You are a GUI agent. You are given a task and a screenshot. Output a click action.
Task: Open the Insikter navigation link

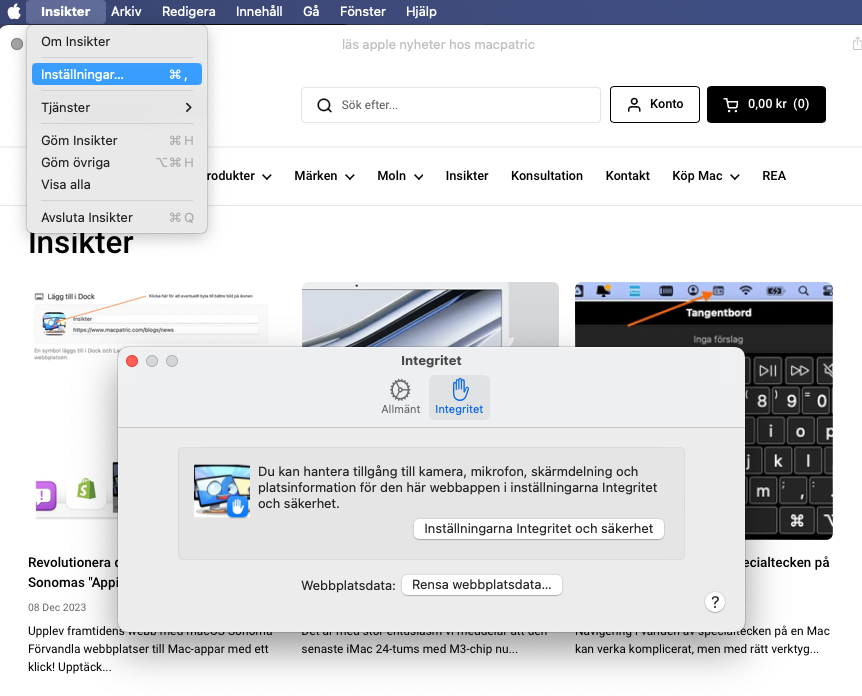coord(467,176)
